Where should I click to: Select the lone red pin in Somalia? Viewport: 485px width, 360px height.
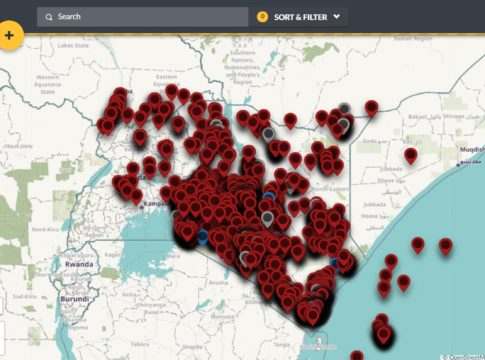pos(411,156)
